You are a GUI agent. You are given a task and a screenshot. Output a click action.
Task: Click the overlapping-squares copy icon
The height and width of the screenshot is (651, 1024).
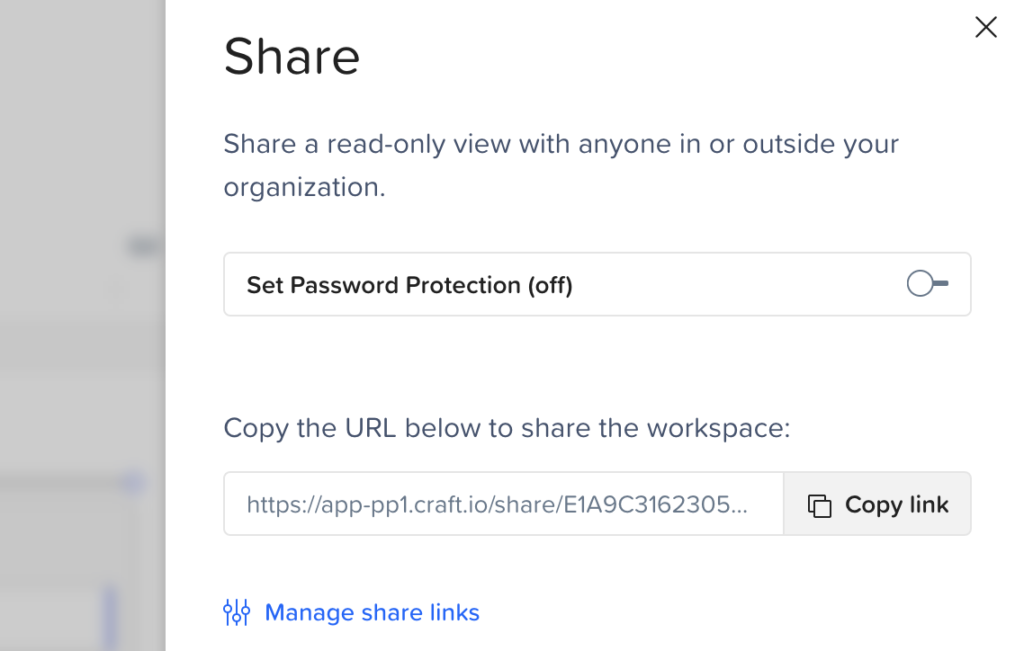820,505
